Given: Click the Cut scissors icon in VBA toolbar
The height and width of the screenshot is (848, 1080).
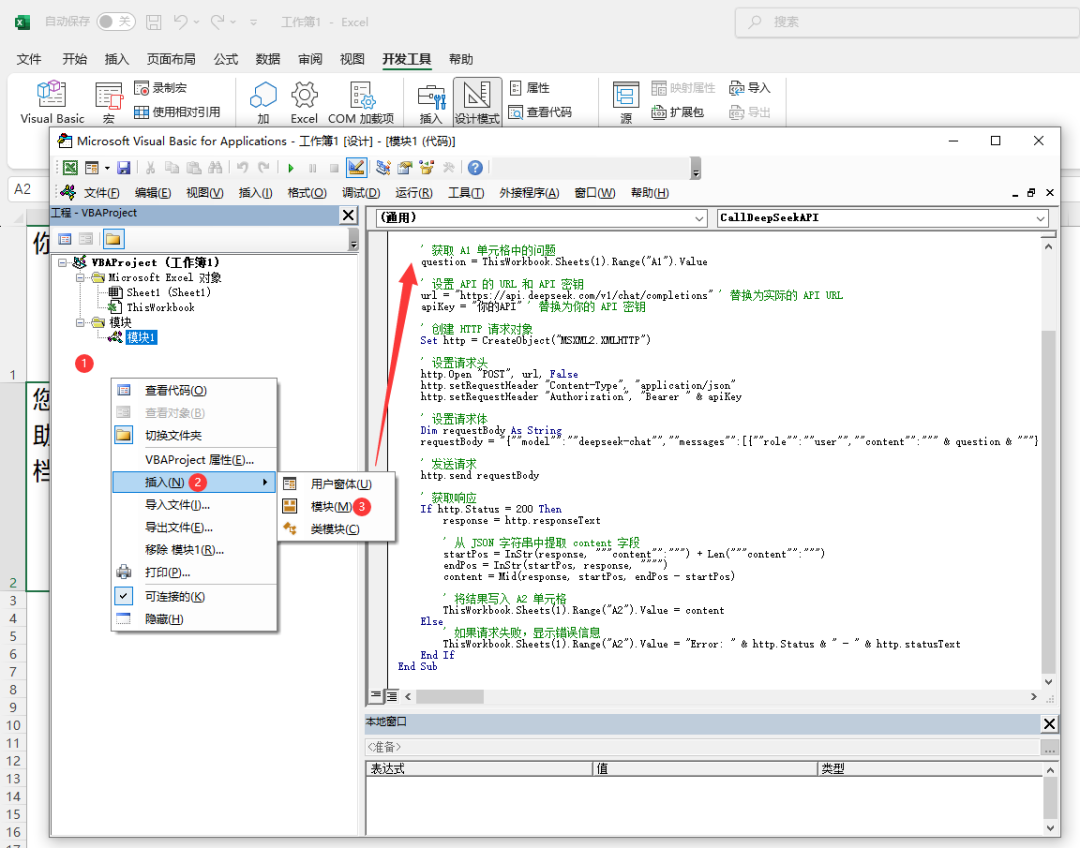Looking at the screenshot, I should pyautogui.click(x=150, y=167).
